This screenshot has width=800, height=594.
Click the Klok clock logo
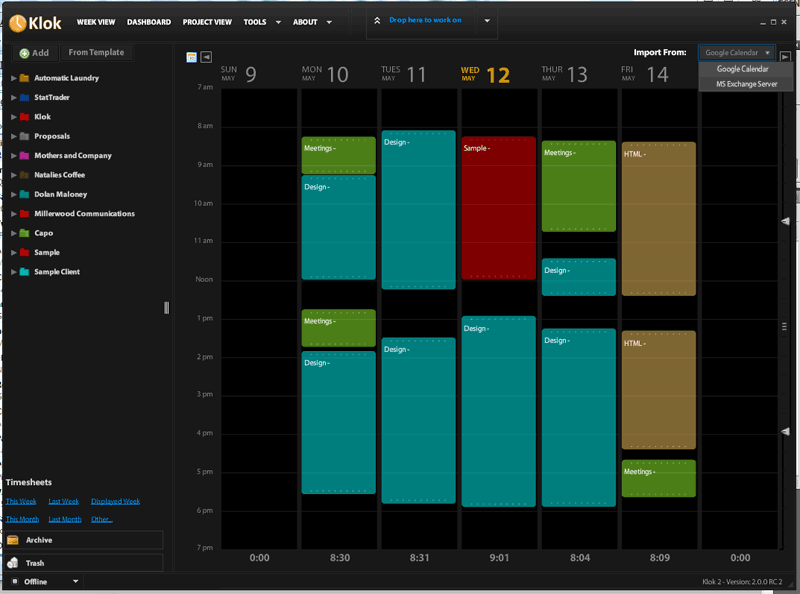[18, 22]
